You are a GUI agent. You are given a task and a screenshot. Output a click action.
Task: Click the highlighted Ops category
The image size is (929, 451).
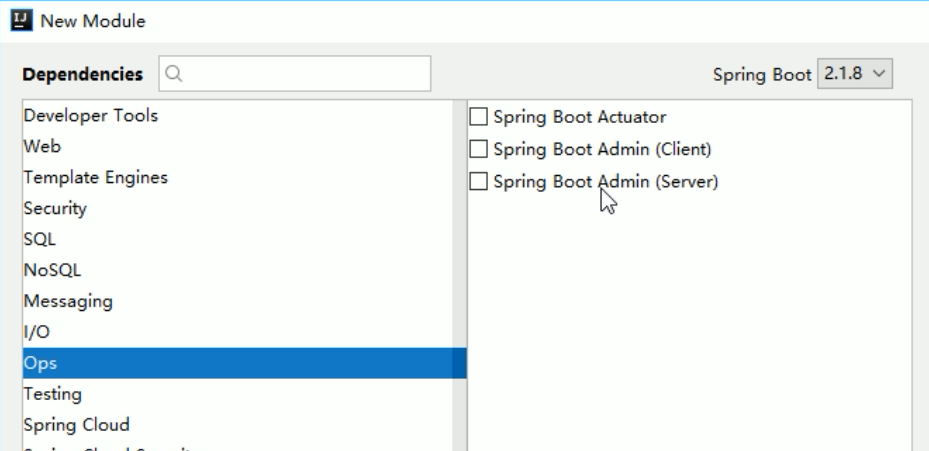click(x=40, y=363)
